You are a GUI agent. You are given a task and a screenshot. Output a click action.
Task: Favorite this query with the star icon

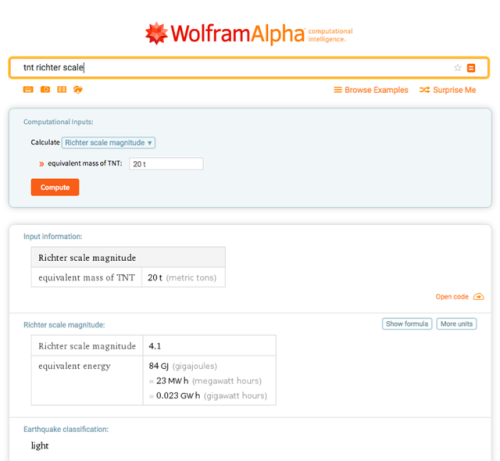457,68
